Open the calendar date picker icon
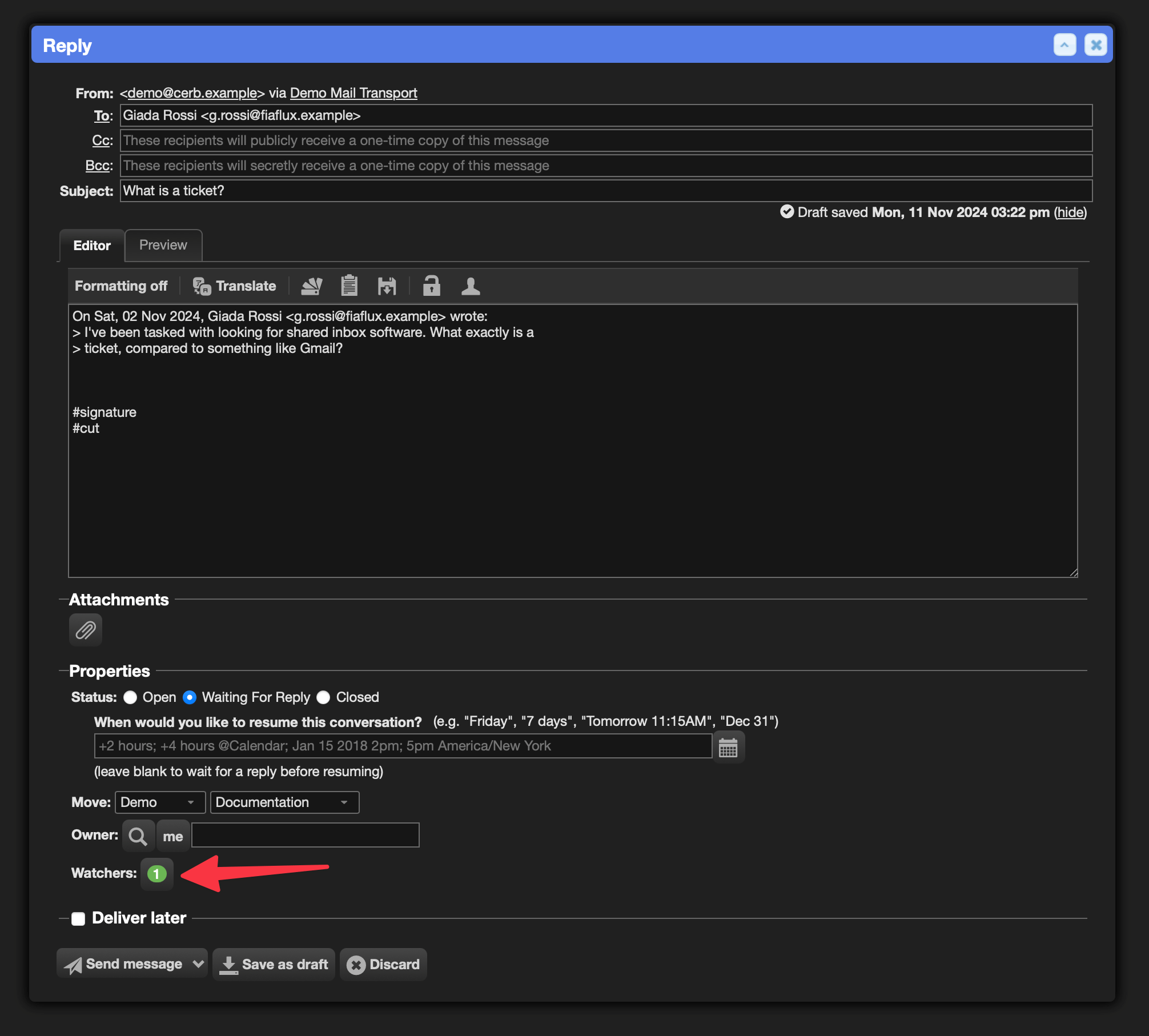 coord(728,747)
